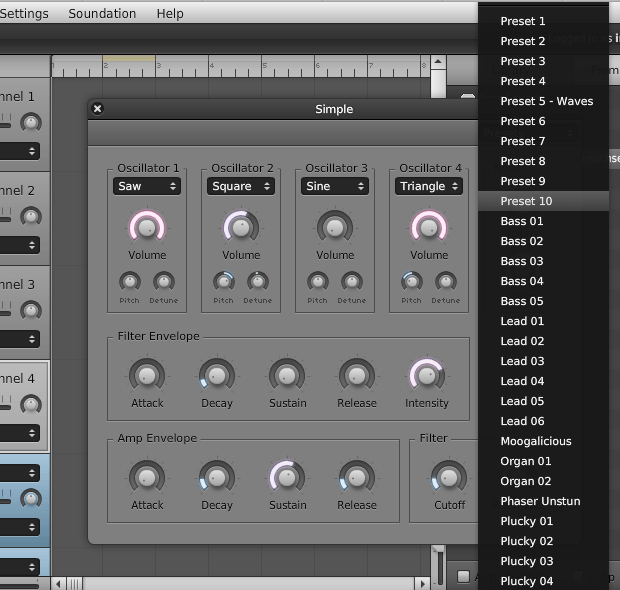Adjust Oscillator 4 Volume knob
Screen dimensions: 620x590
coord(429,227)
